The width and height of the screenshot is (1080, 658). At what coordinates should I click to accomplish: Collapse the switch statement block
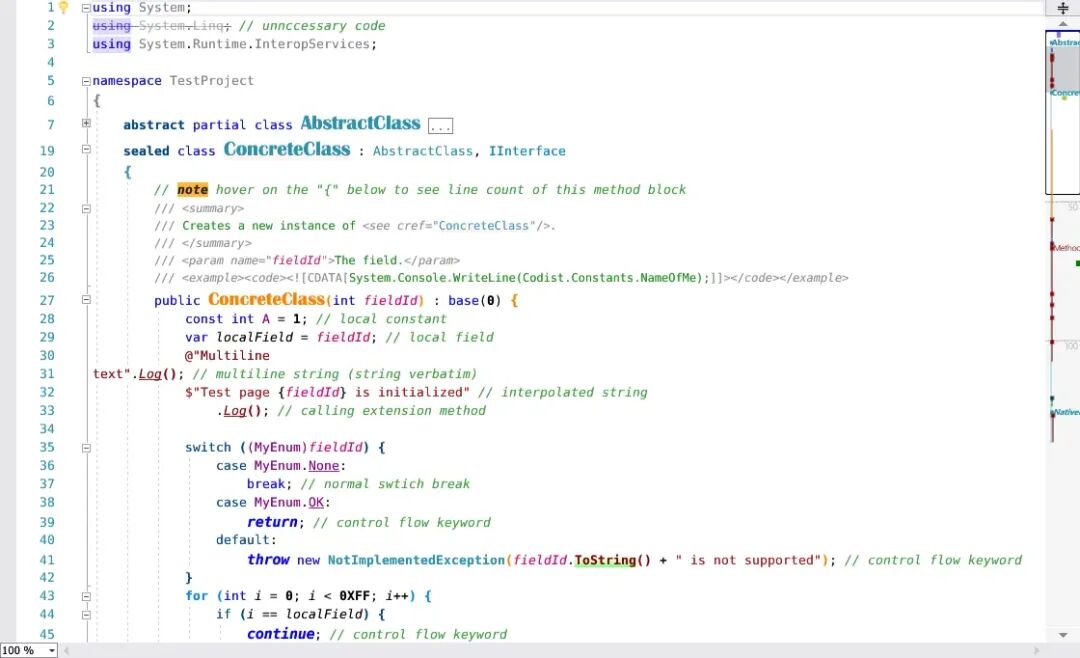pos(86,448)
